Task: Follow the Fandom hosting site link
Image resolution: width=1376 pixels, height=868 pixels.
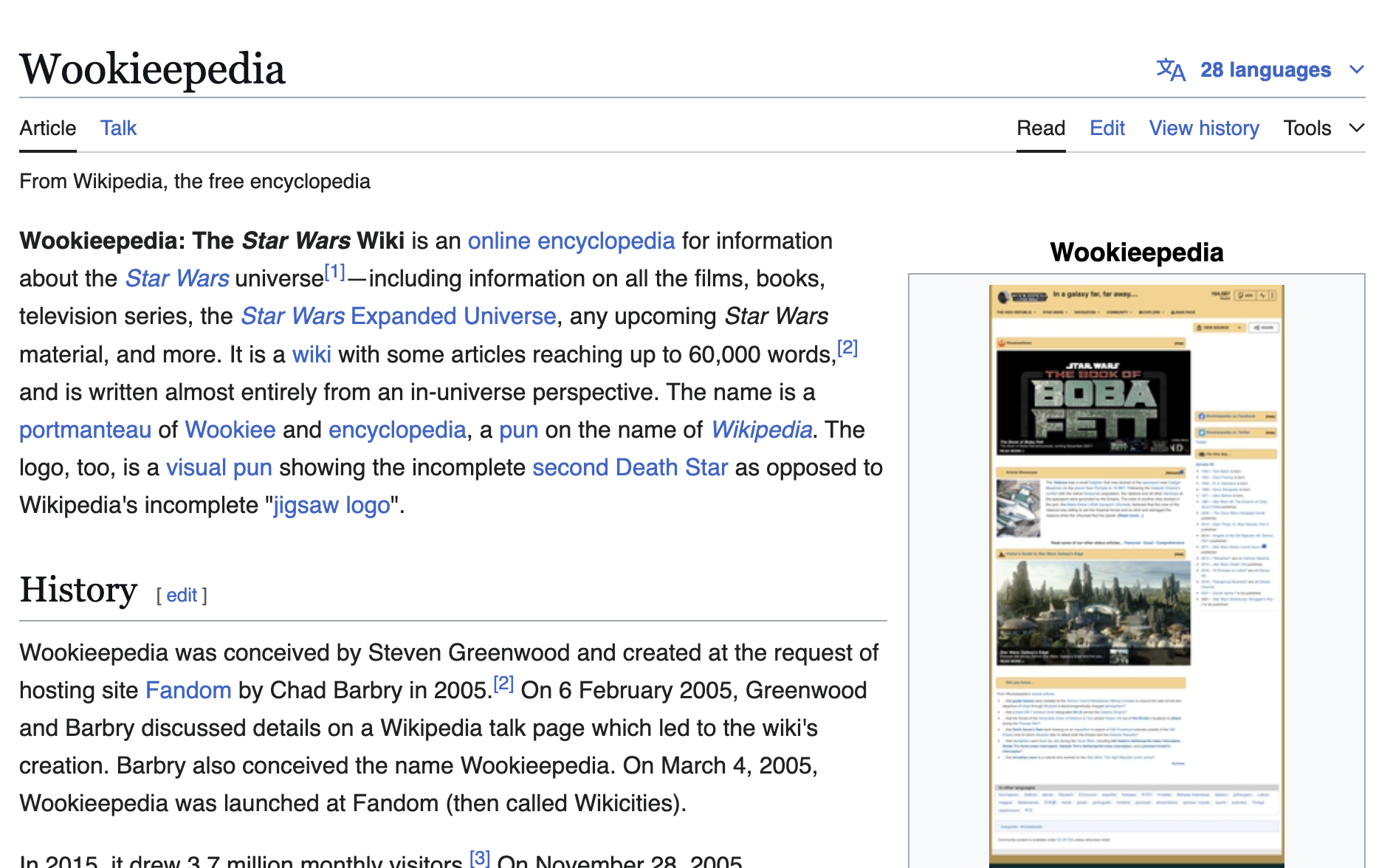Action: tap(188, 691)
